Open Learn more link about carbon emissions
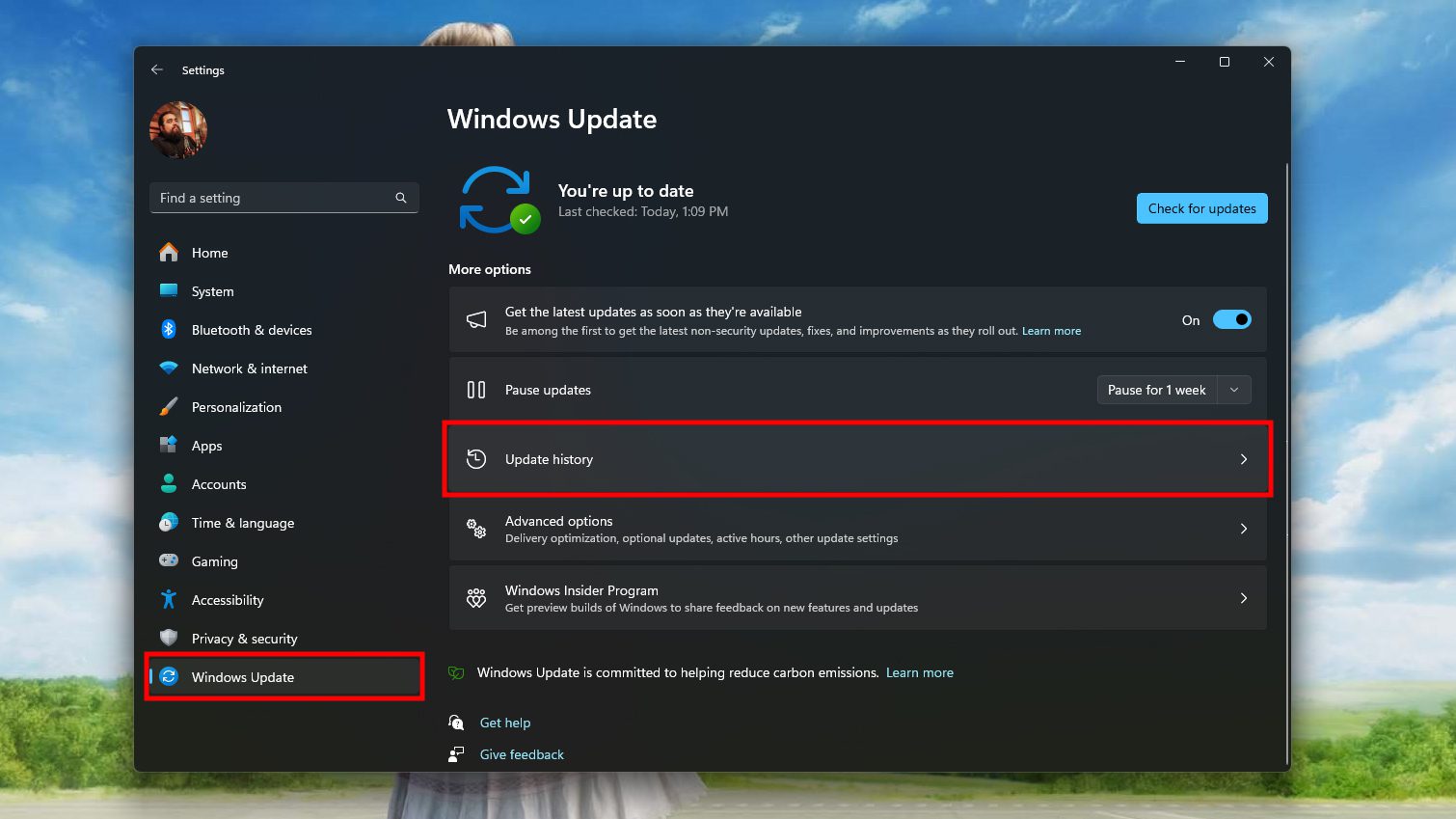 pos(920,672)
